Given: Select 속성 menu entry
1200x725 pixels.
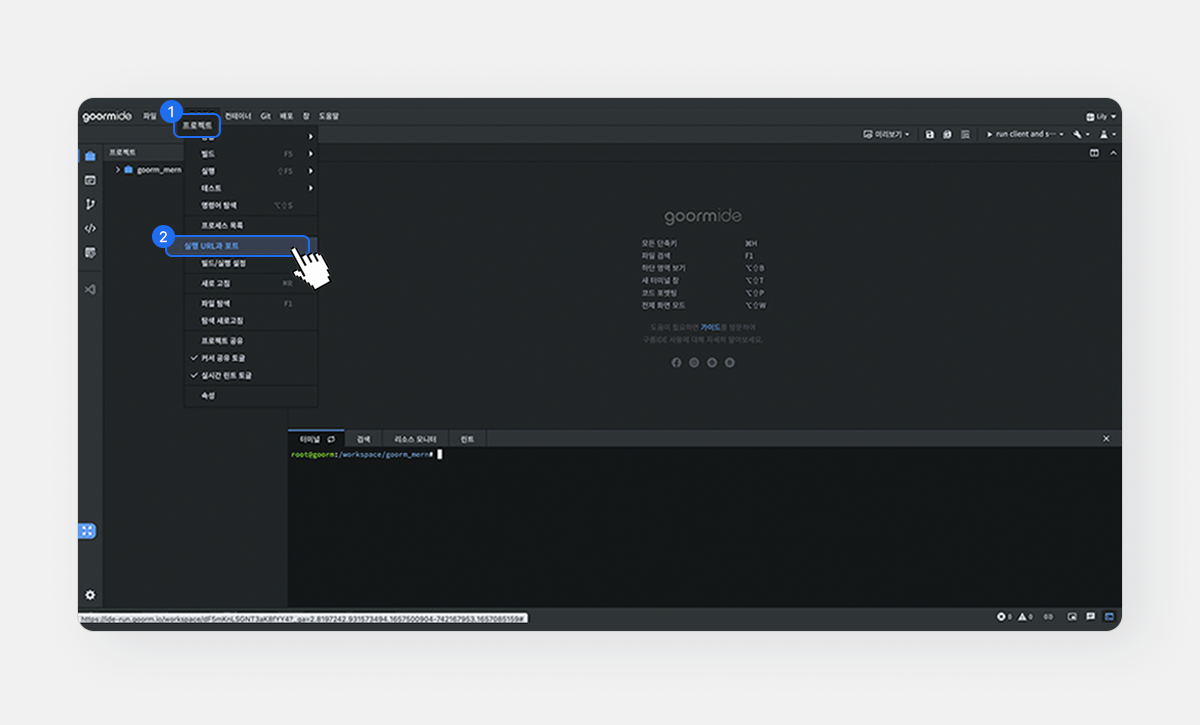Looking at the screenshot, I should pyautogui.click(x=251, y=396).
